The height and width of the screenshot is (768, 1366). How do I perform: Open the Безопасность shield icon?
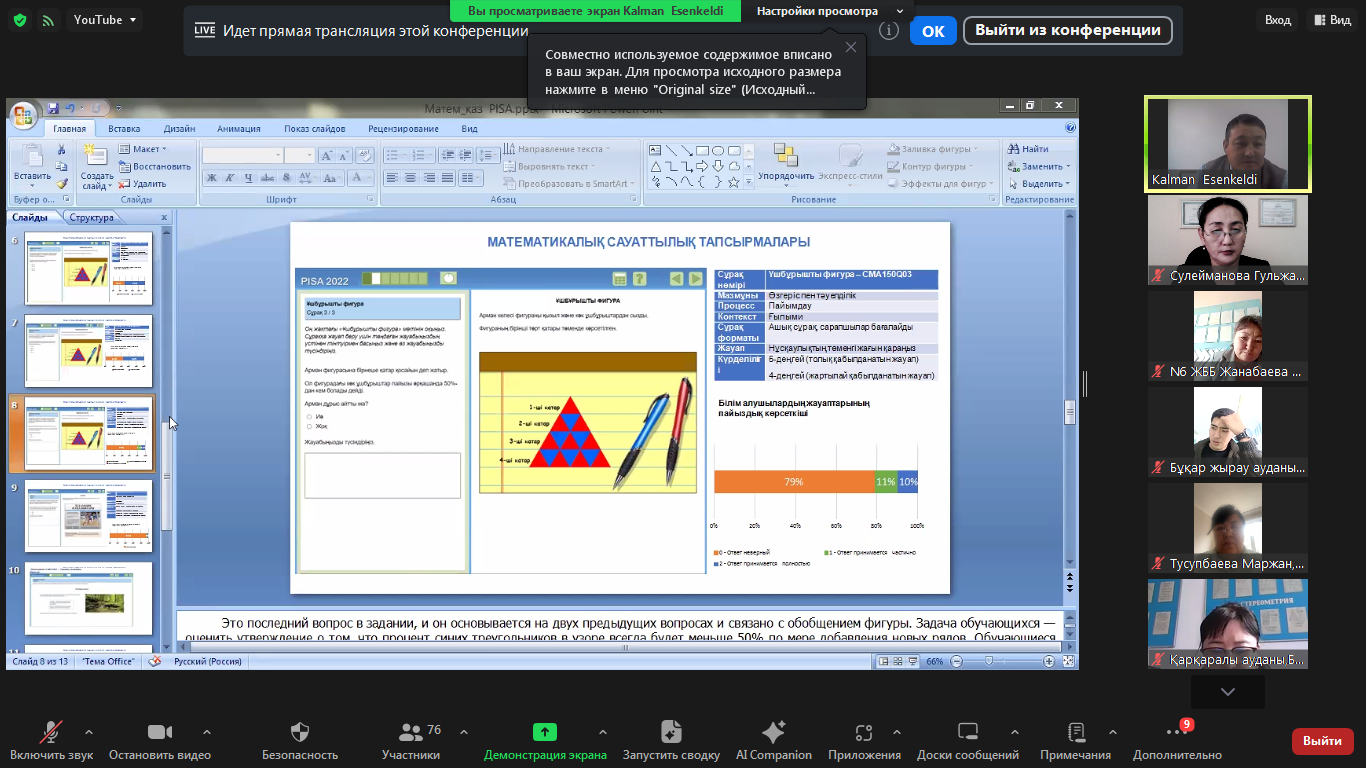pos(299,732)
